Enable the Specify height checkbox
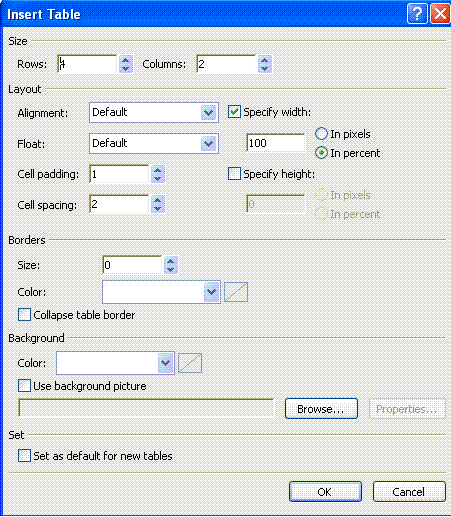 point(234,174)
